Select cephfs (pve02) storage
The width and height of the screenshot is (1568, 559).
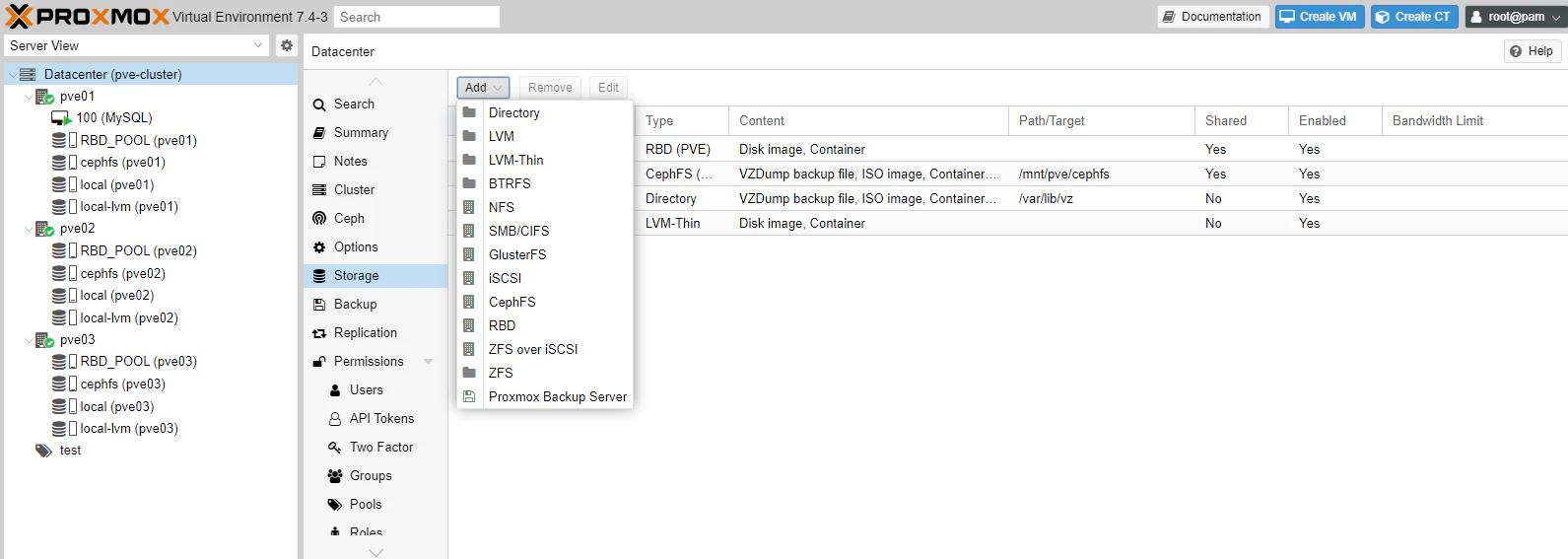pyautogui.click(x=122, y=274)
